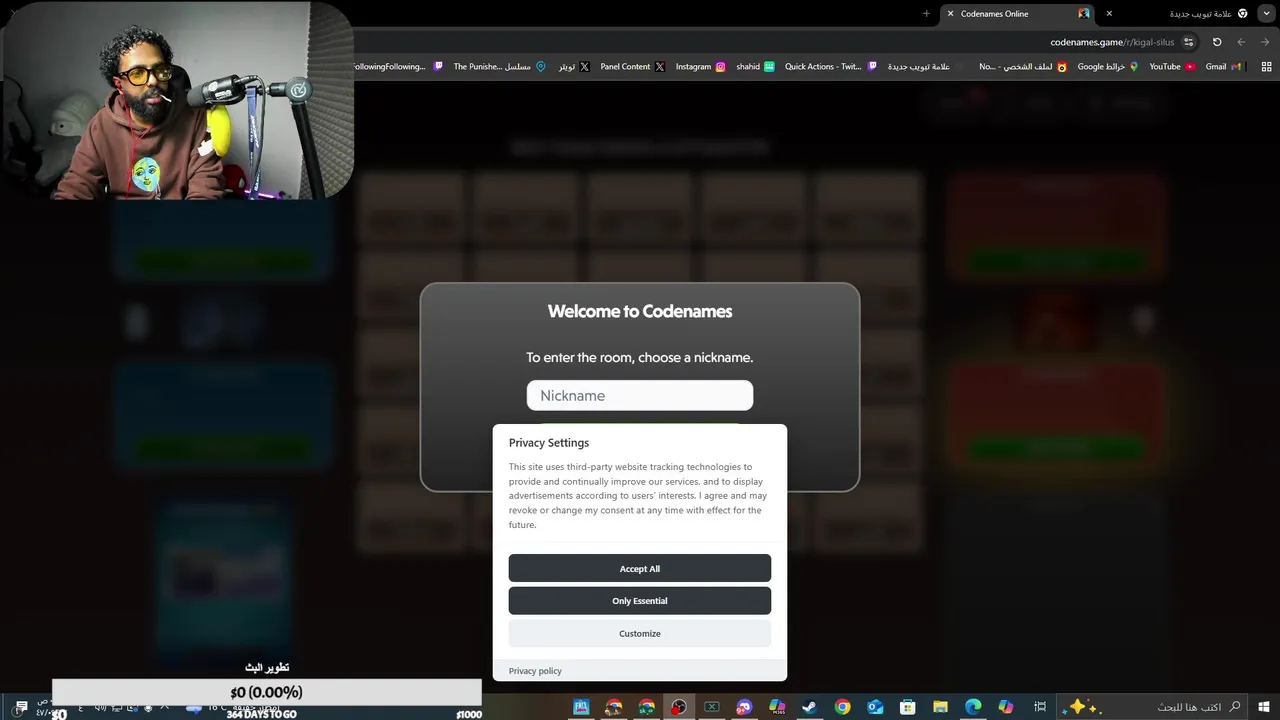Image resolution: width=1280 pixels, height=720 pixels.
Task: Open site information icon in address bar
Action: tap(1188, 42)
